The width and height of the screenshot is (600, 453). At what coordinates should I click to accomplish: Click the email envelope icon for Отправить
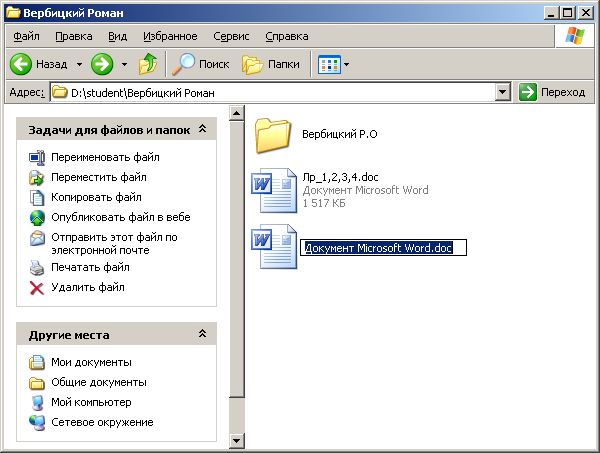[x=37, y=238]
